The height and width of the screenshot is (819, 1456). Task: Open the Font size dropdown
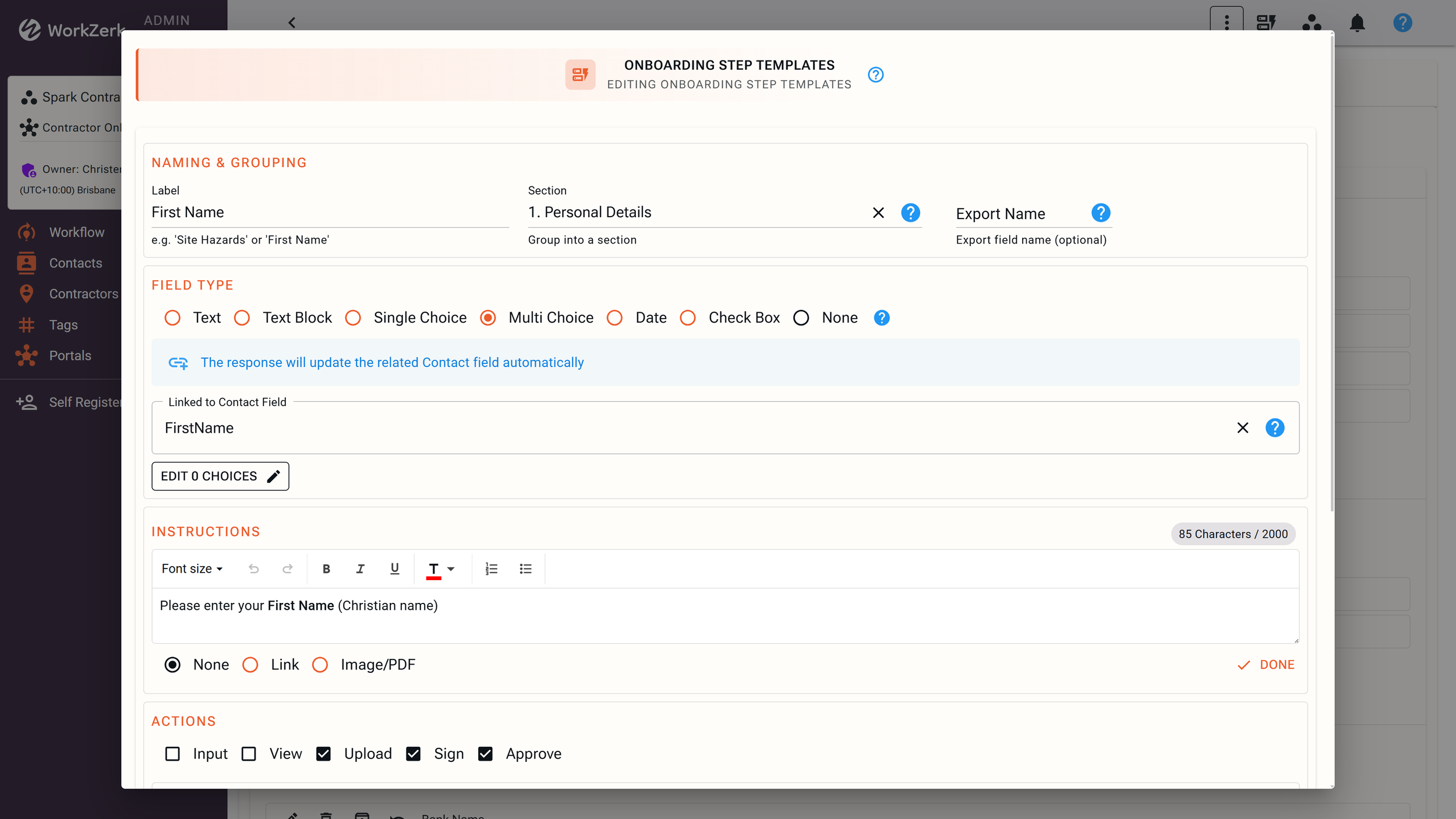192,569
